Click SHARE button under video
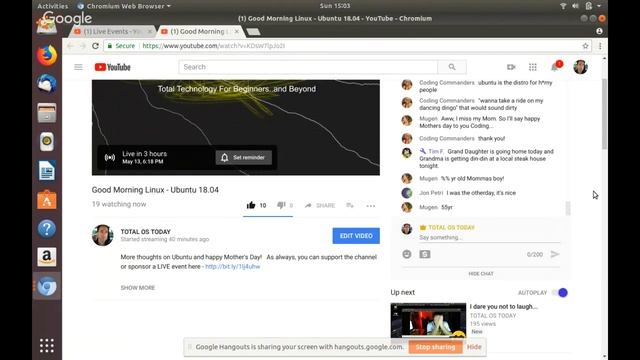 pos(320,205)
